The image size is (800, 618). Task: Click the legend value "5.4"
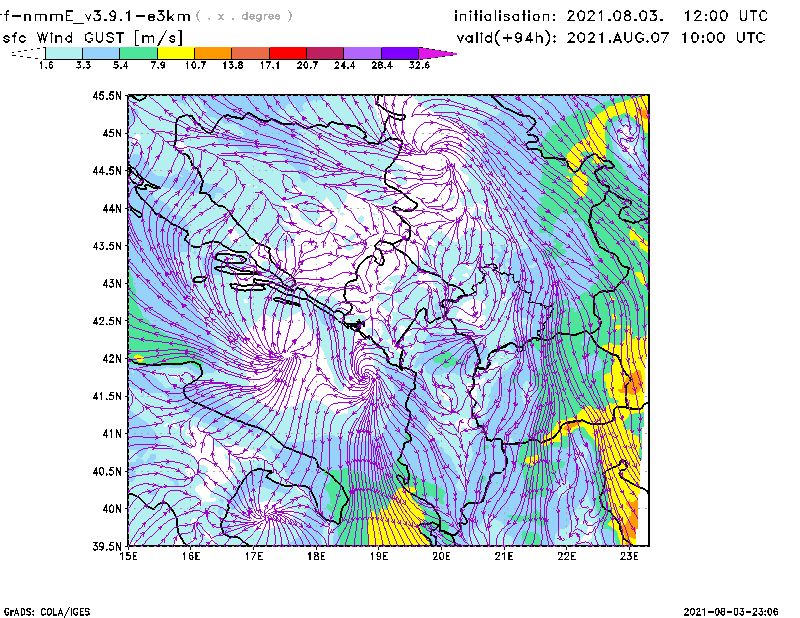click(120, 65)
